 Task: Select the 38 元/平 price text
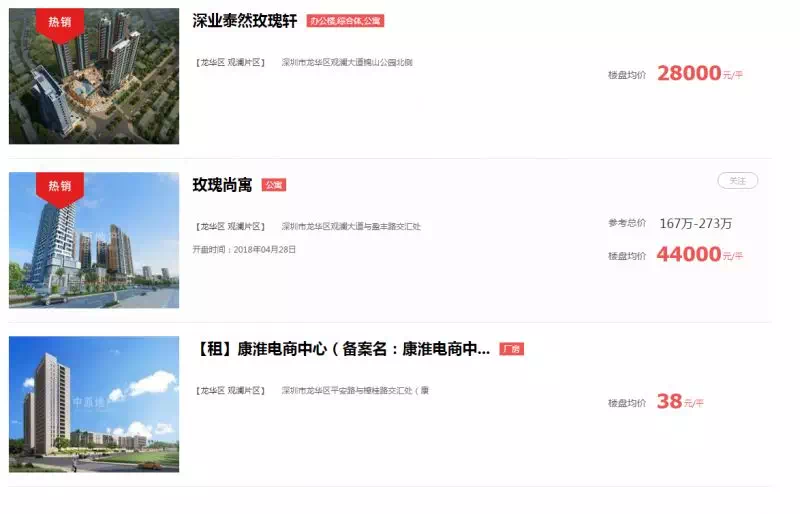pos(680,402)
